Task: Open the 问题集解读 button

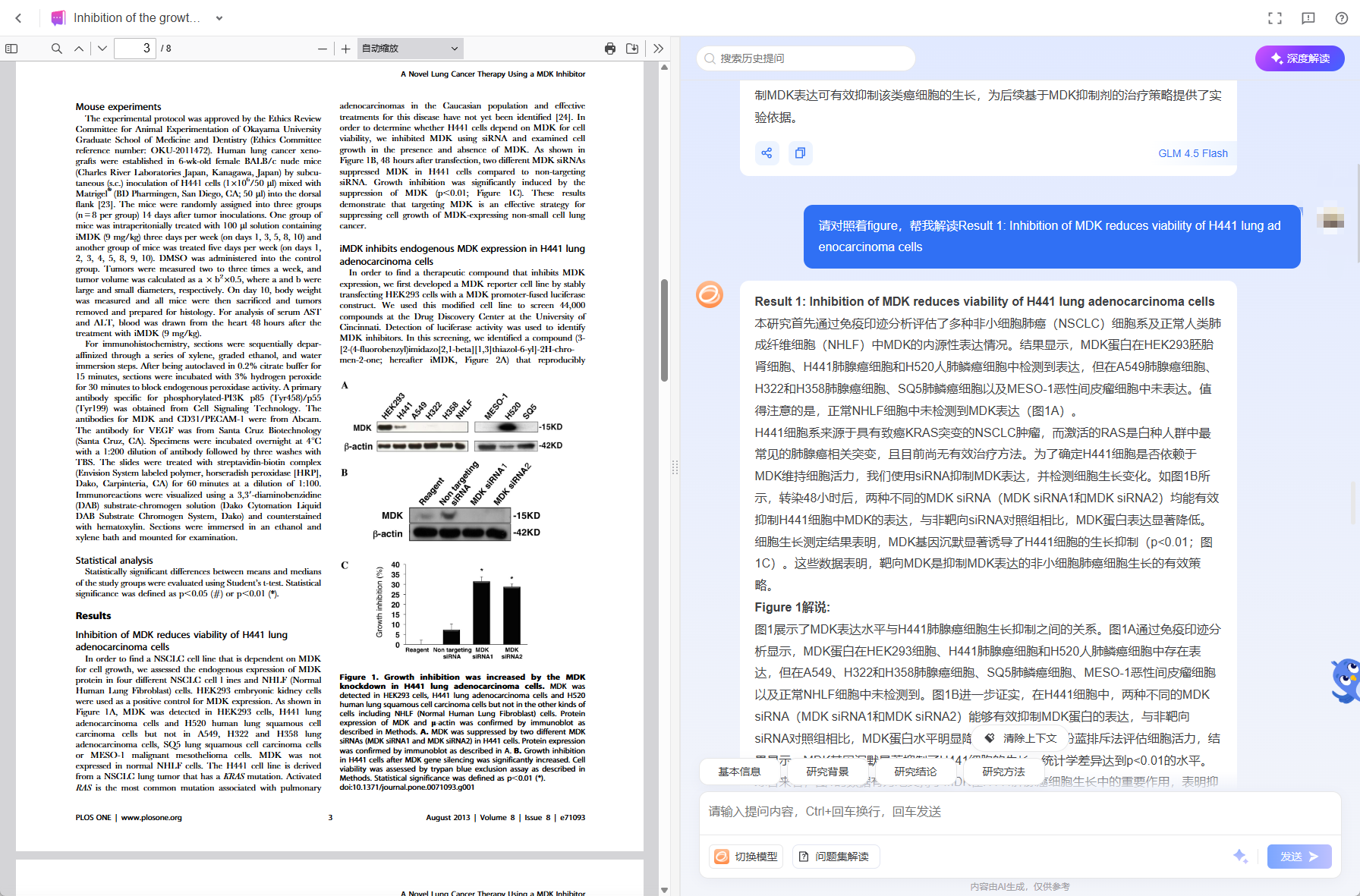Action: click(836, 857)
